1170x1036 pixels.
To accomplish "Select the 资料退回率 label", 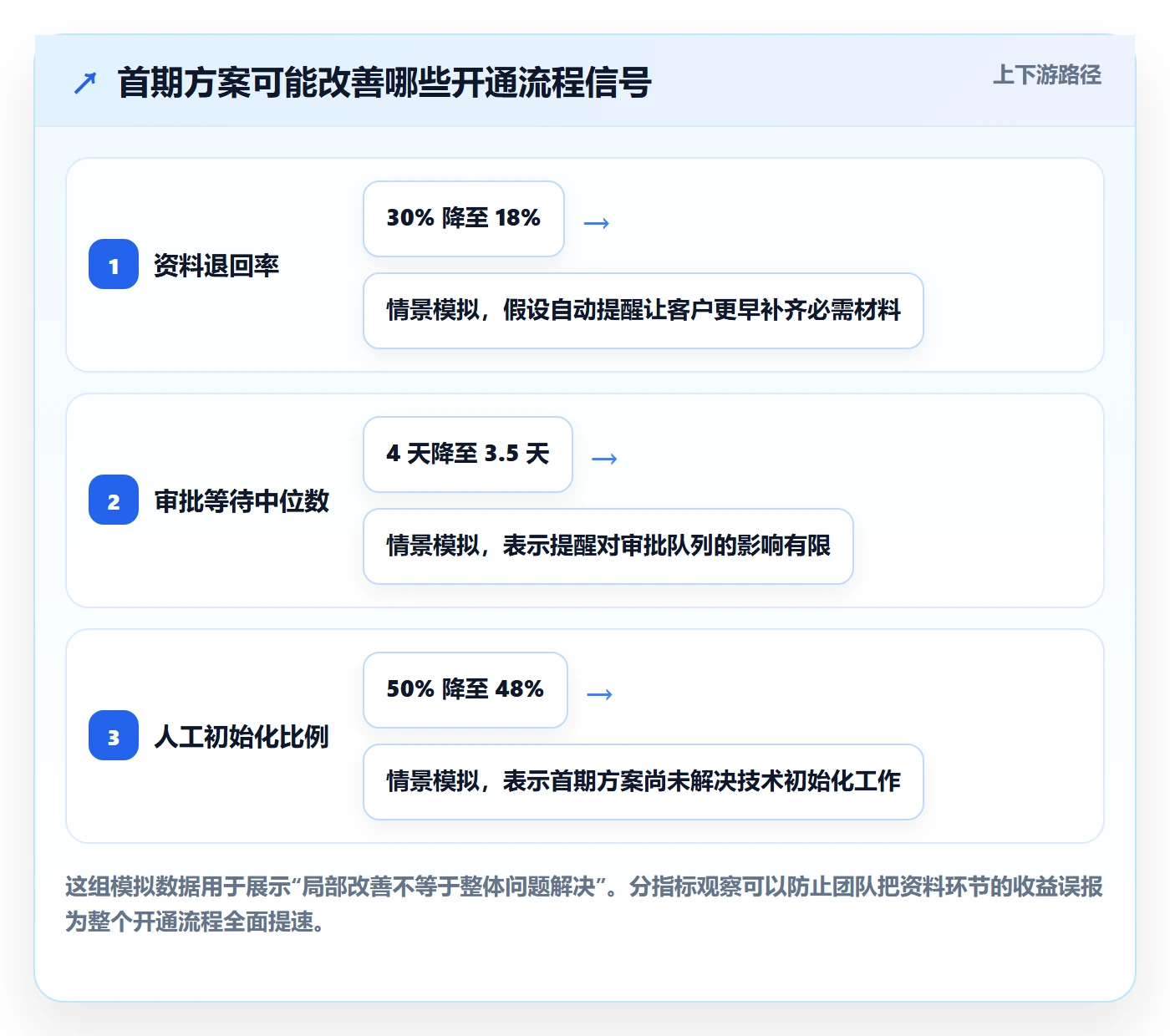I will coord(216,266).
